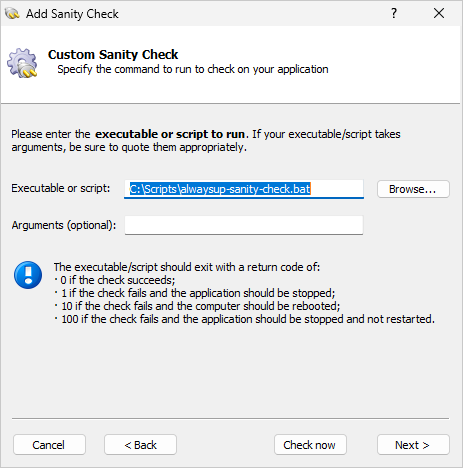Click the return code 100 not restarted line
The image size is (463, 468).
[x=245, y=319]
